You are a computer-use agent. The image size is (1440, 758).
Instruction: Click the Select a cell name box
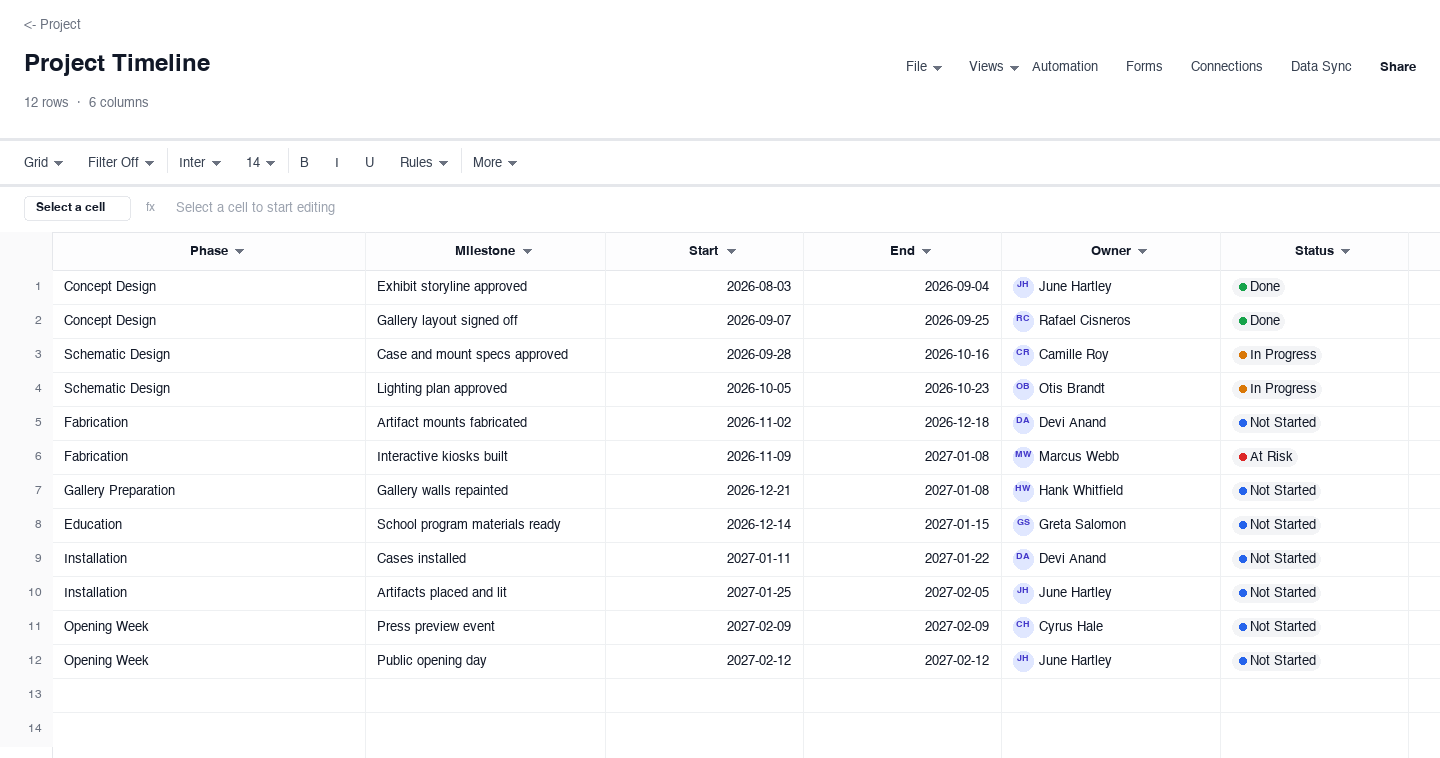click(77, 208)
